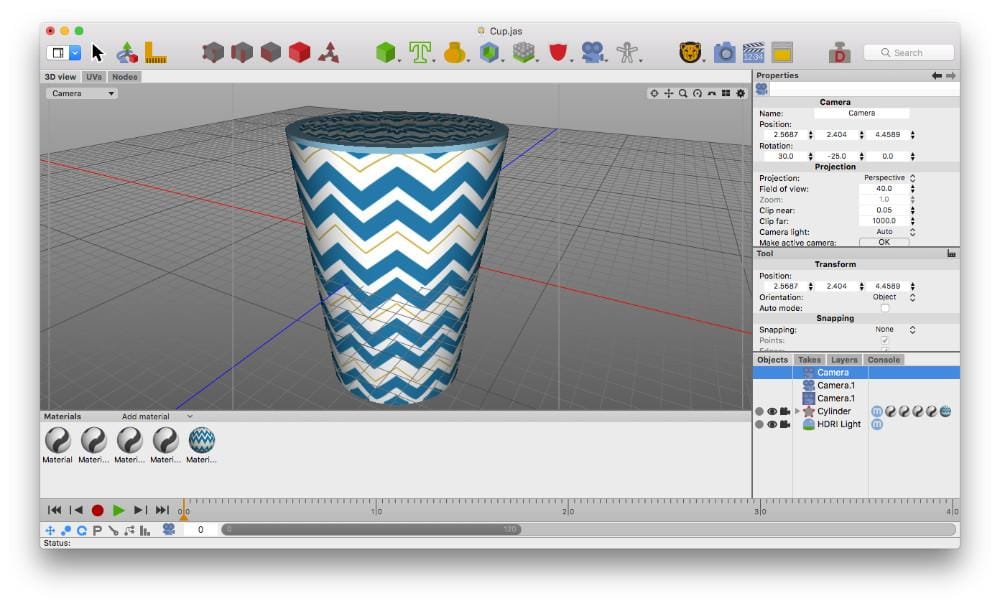Change the Projection Perspective dropdown
The image size is (1000, 606).
889,178
